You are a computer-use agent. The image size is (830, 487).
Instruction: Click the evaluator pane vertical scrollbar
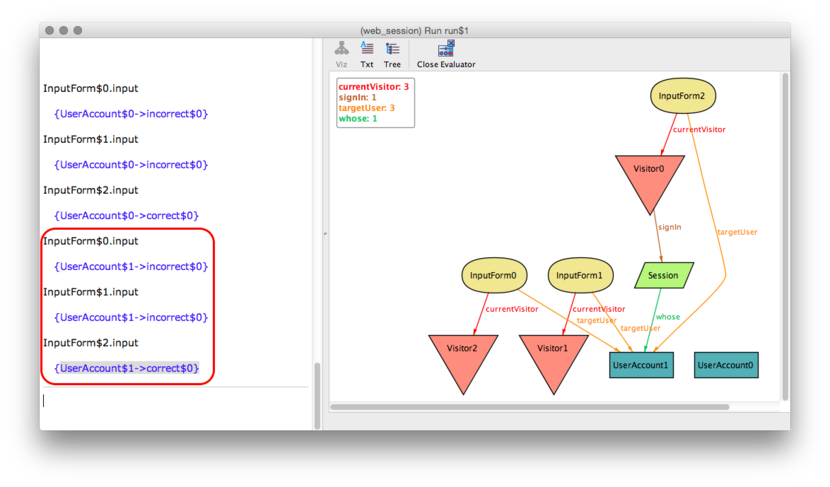pyautogui.click(x=317, y=395)
